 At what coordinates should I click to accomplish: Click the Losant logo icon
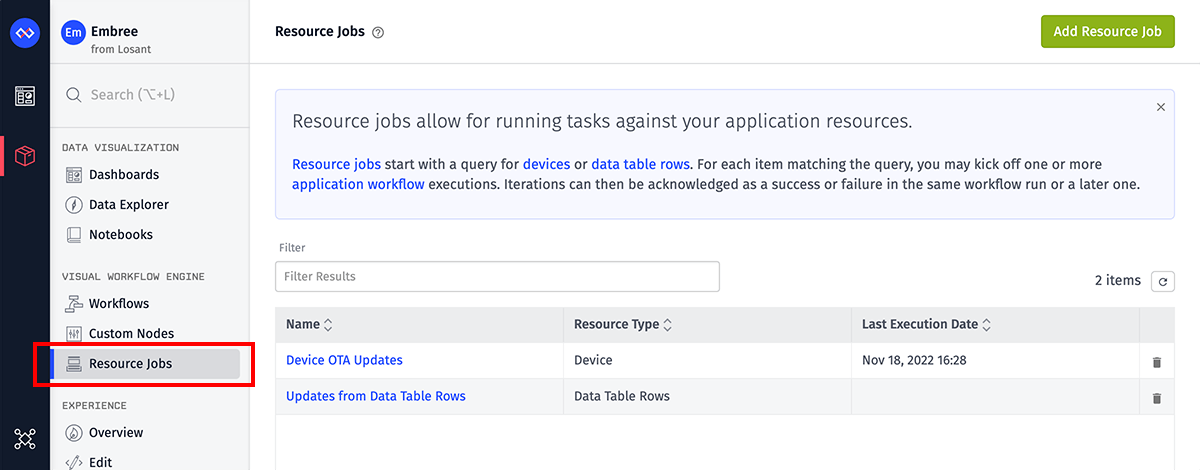[x=24, y=33]
